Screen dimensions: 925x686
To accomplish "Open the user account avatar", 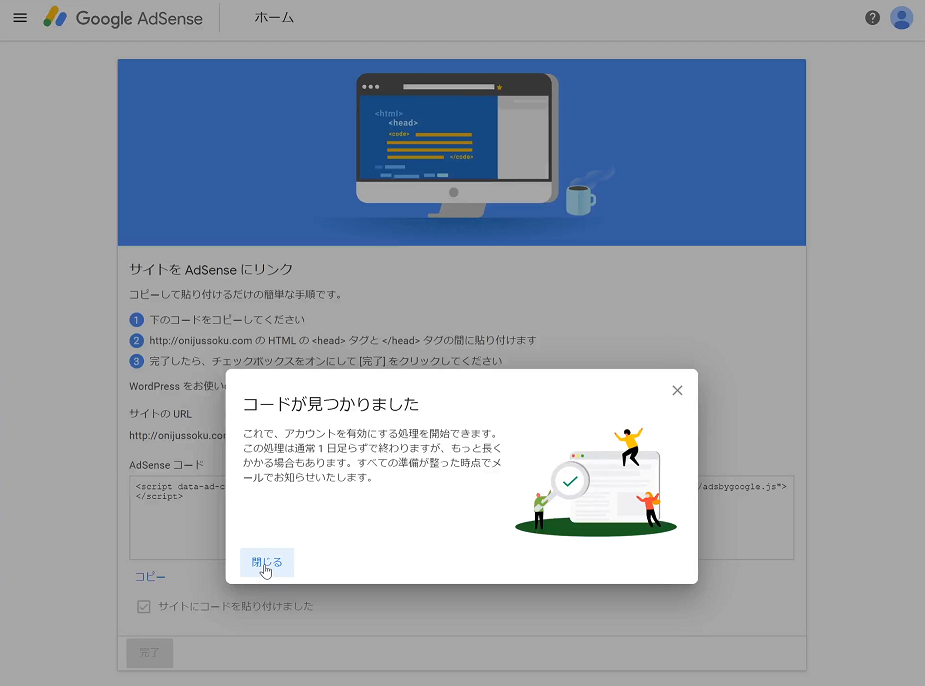I will click(901, 18).
